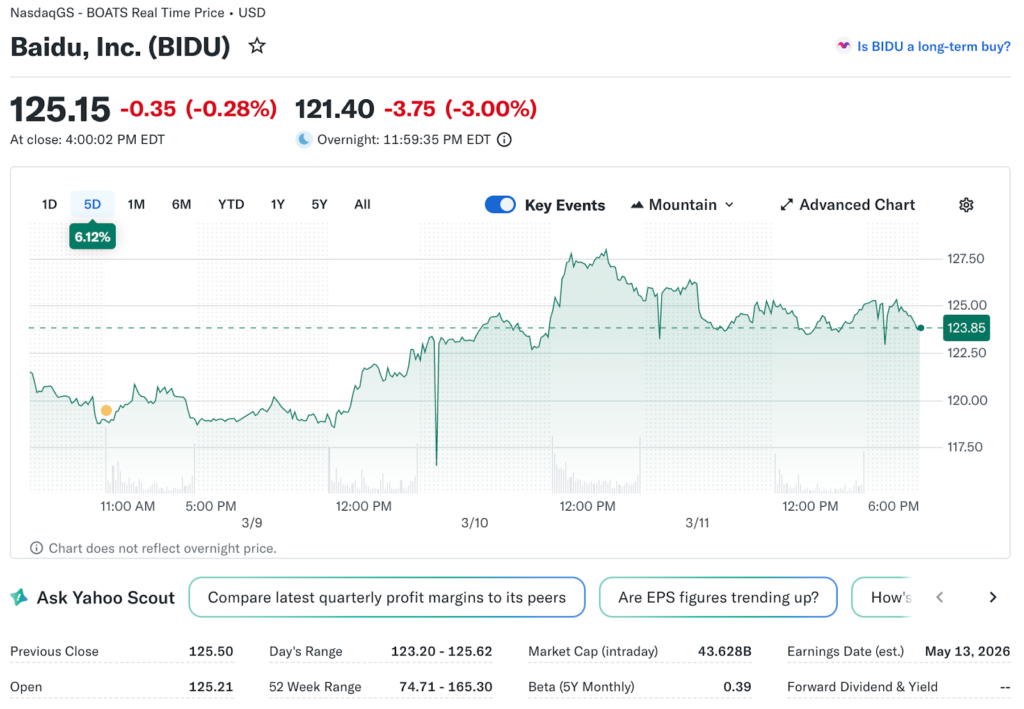
Task: Open chart settings gear icon
Action: click(x=966, y=205)
